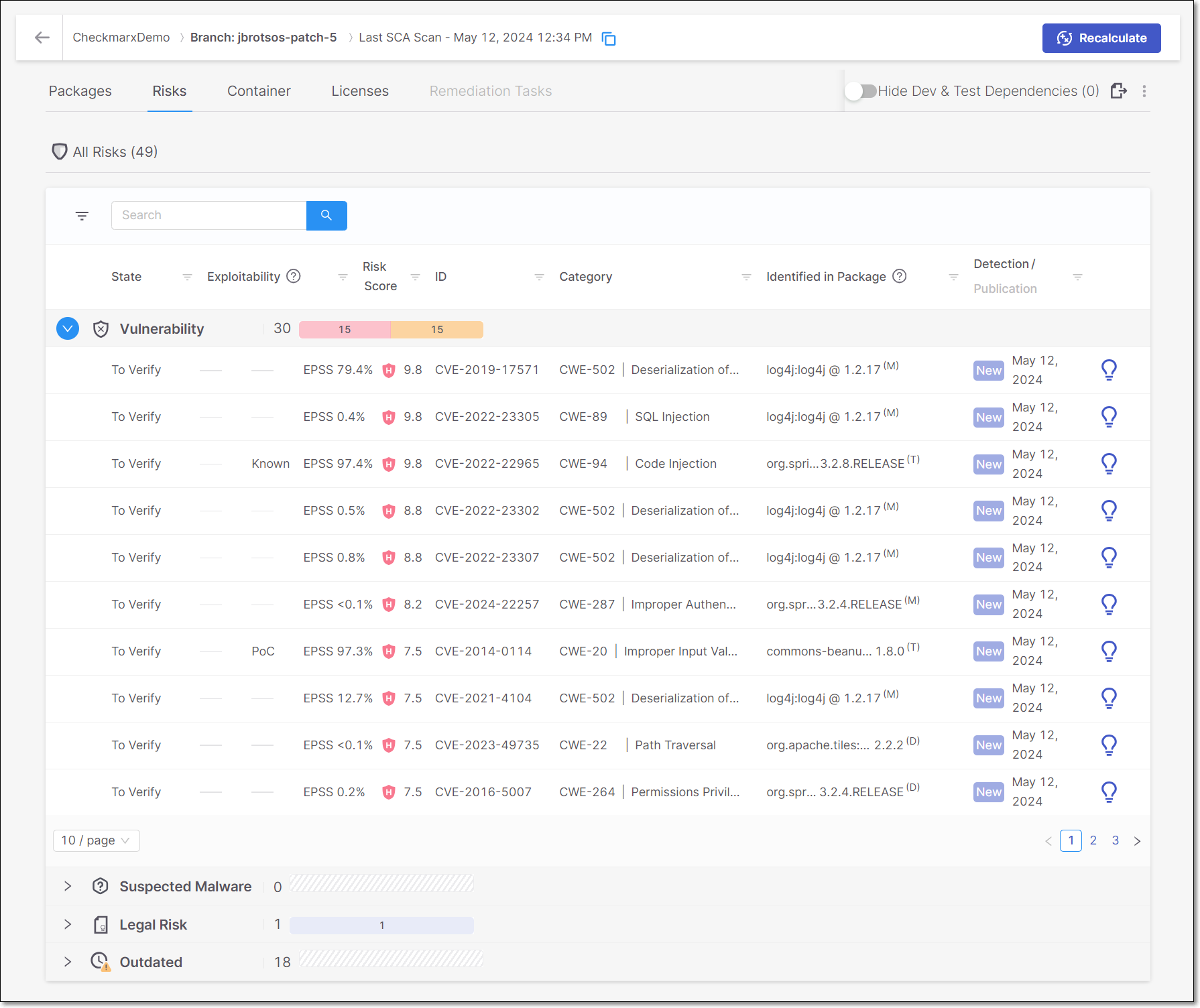Click the CWE-22 Path Traversal category
Viewport: 1200px width, 1008px height.
638,745
